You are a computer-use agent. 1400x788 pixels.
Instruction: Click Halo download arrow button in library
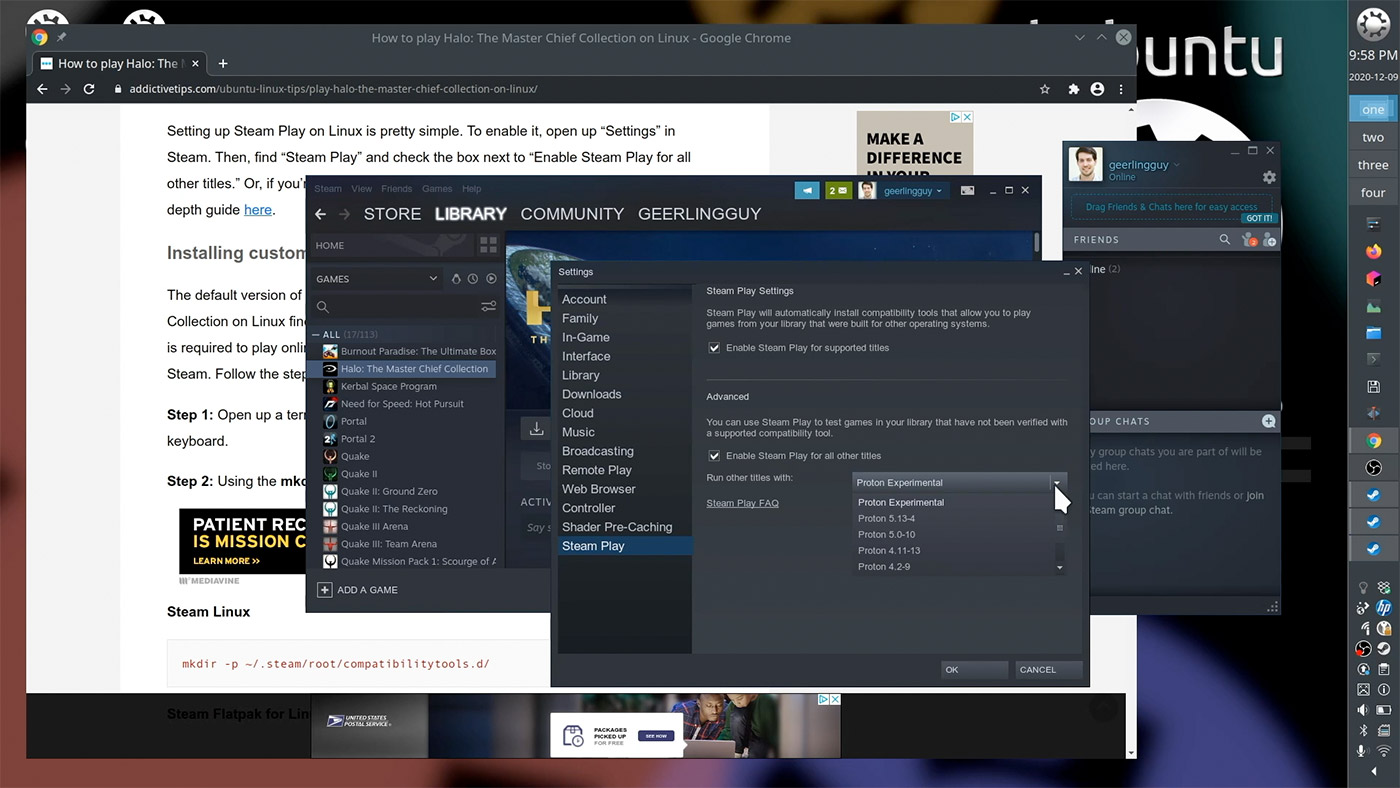tap(537, 429)
